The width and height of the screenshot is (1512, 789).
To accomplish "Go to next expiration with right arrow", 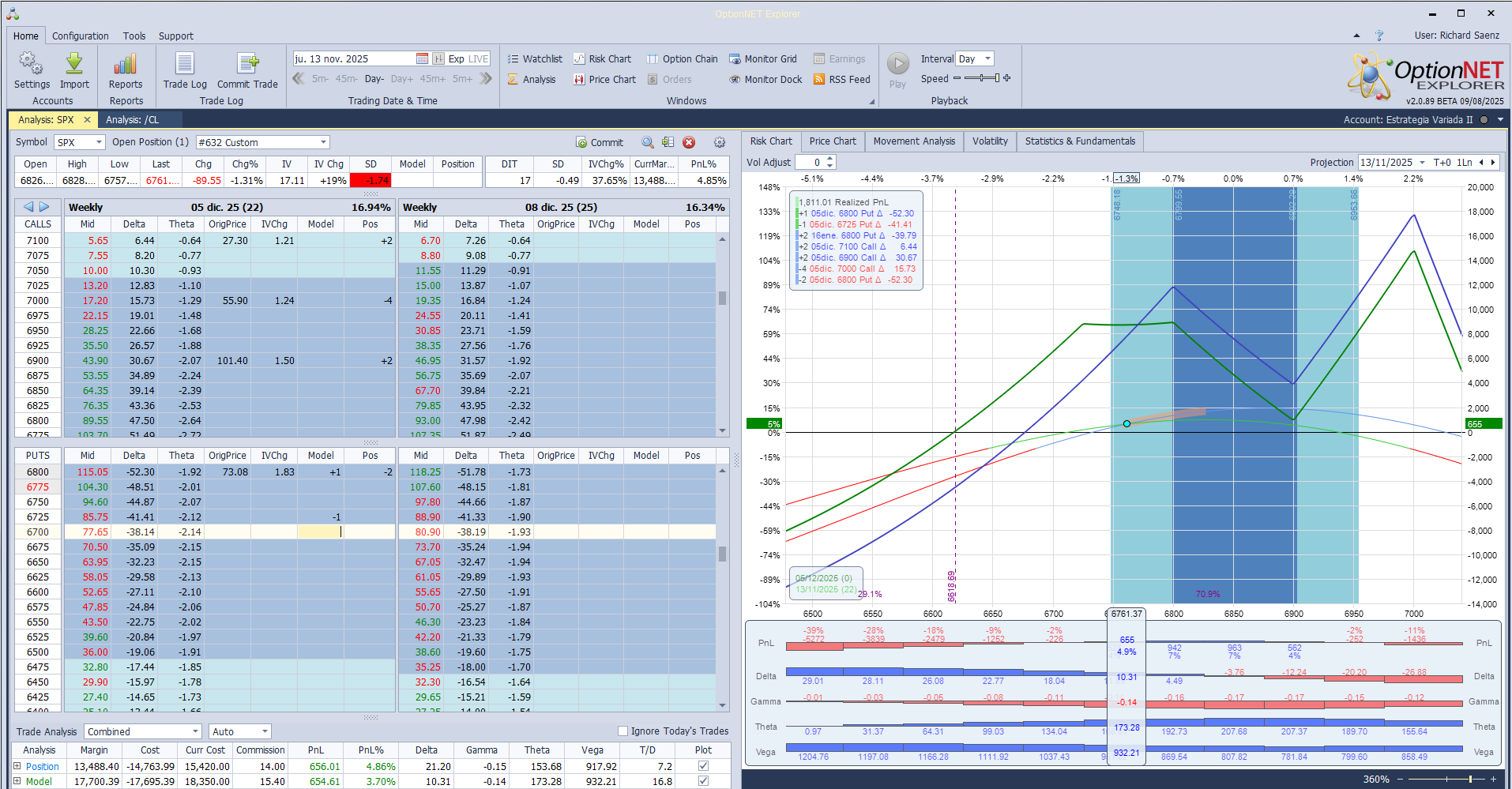I will [x=44, y=207].
